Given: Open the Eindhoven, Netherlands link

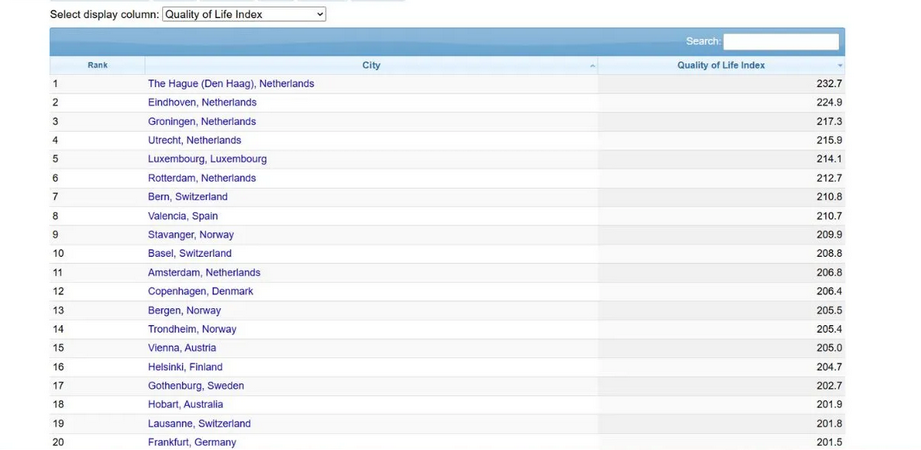Looking at the screenshot, I should (x=202, y=102).
